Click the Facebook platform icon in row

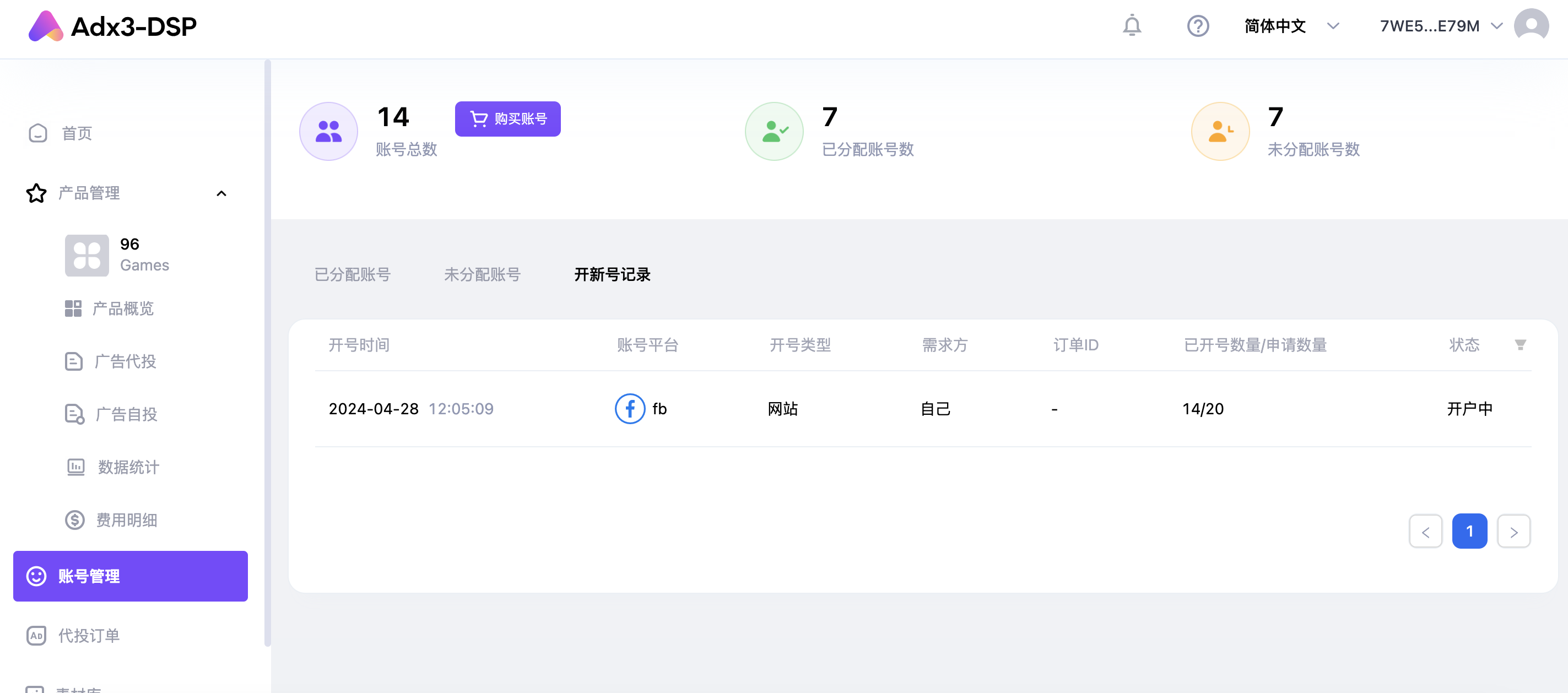click(x=629, y=409)
